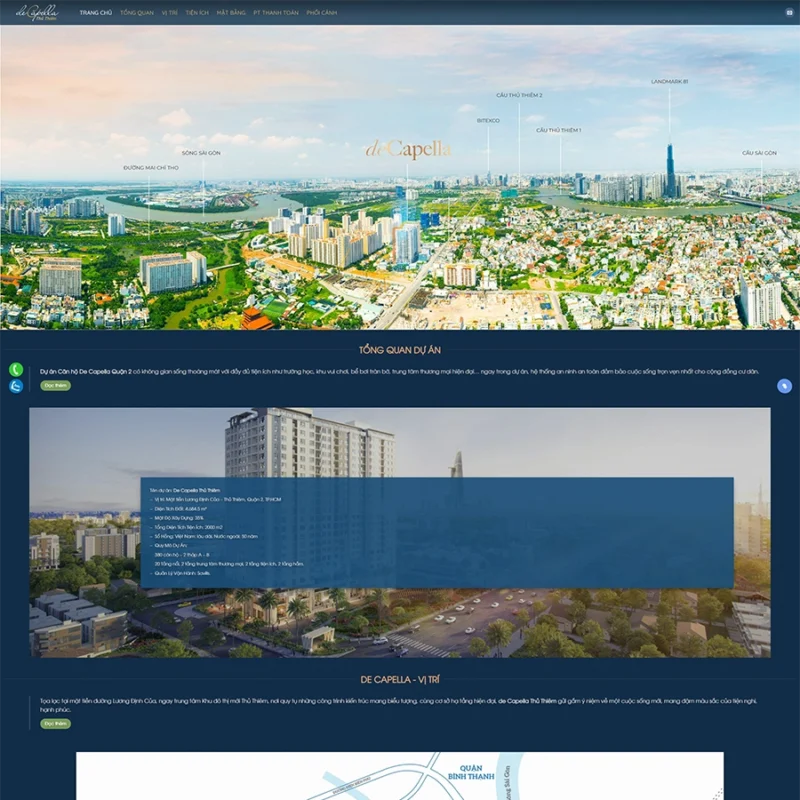Click 'Dự án Căn hộ De Capella Quận 2' text
The image size is (800, 800).
86,372
